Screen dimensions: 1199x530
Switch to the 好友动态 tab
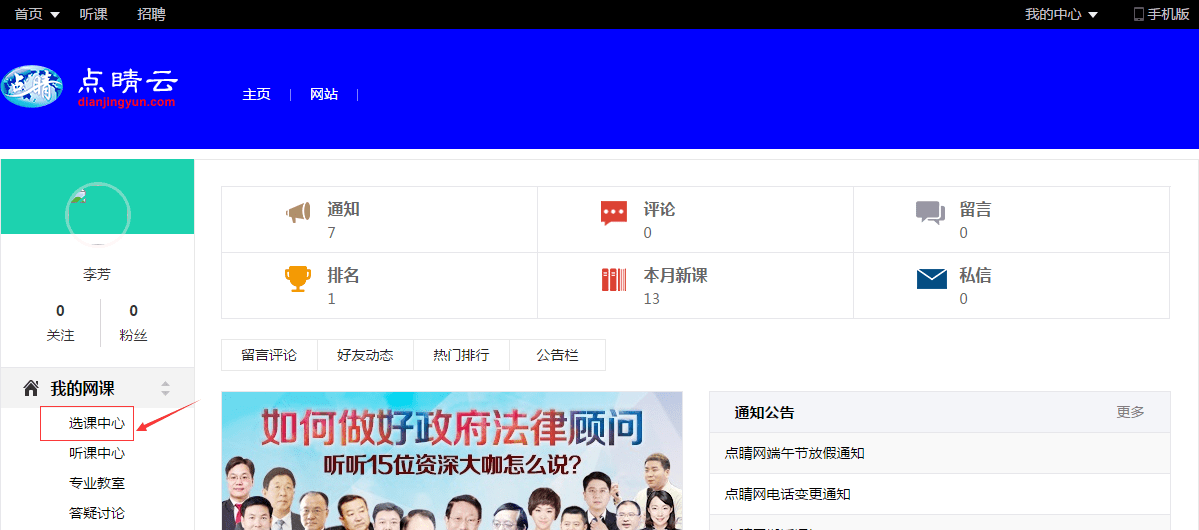365,355
